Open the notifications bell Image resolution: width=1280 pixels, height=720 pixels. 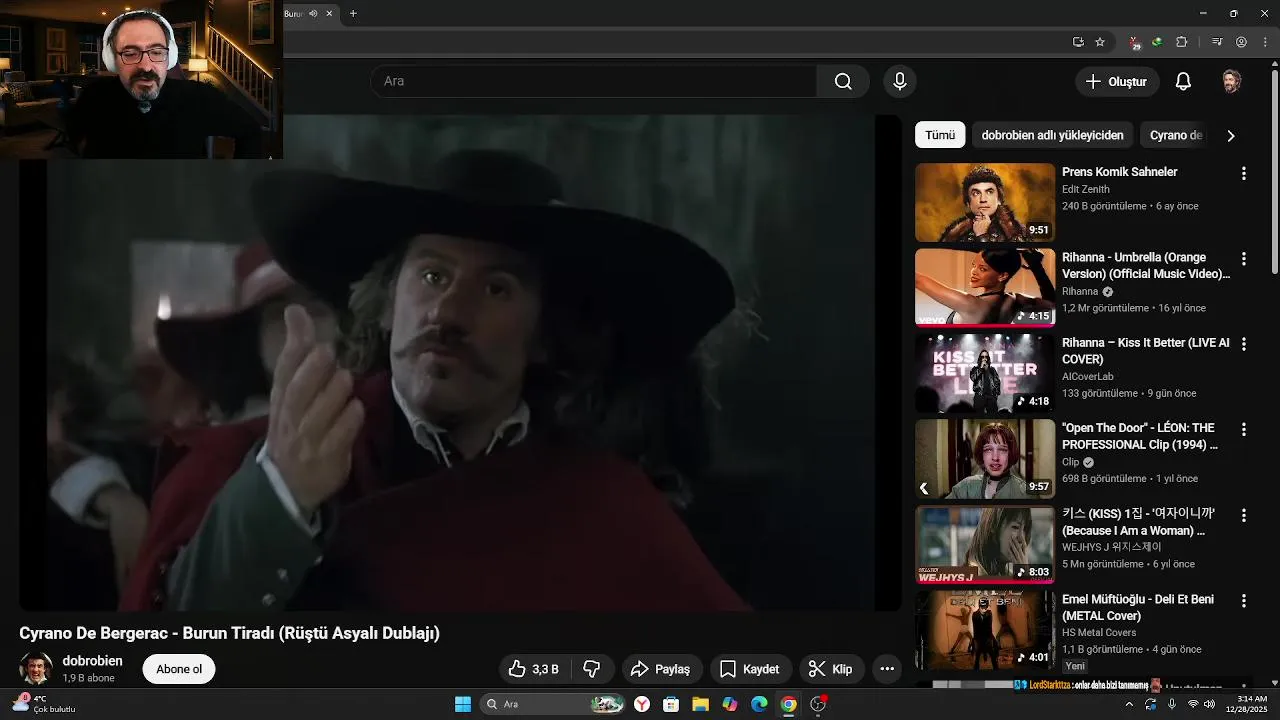[1183, 81]
